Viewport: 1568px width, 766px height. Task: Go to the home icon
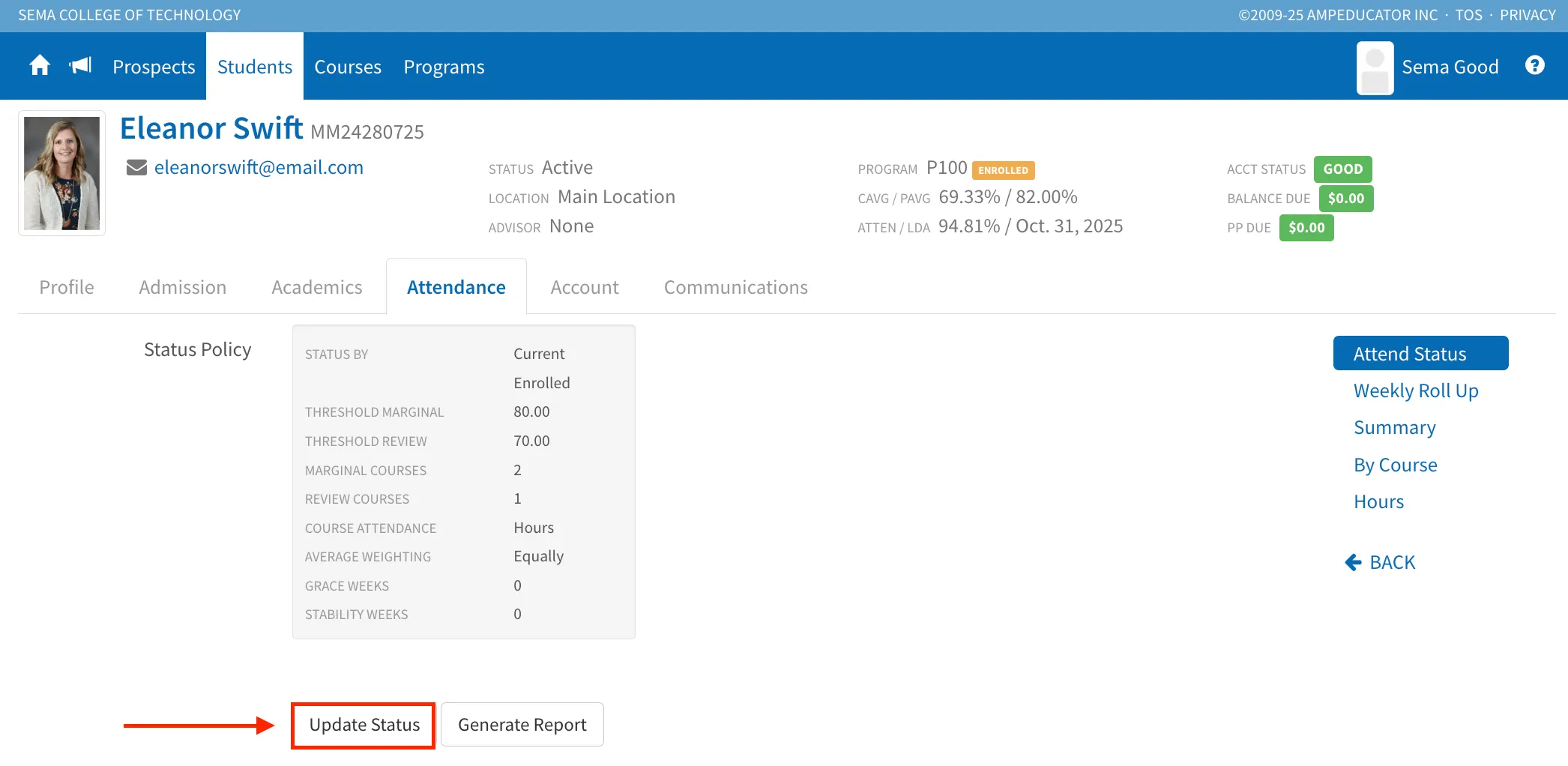point(40,66)
